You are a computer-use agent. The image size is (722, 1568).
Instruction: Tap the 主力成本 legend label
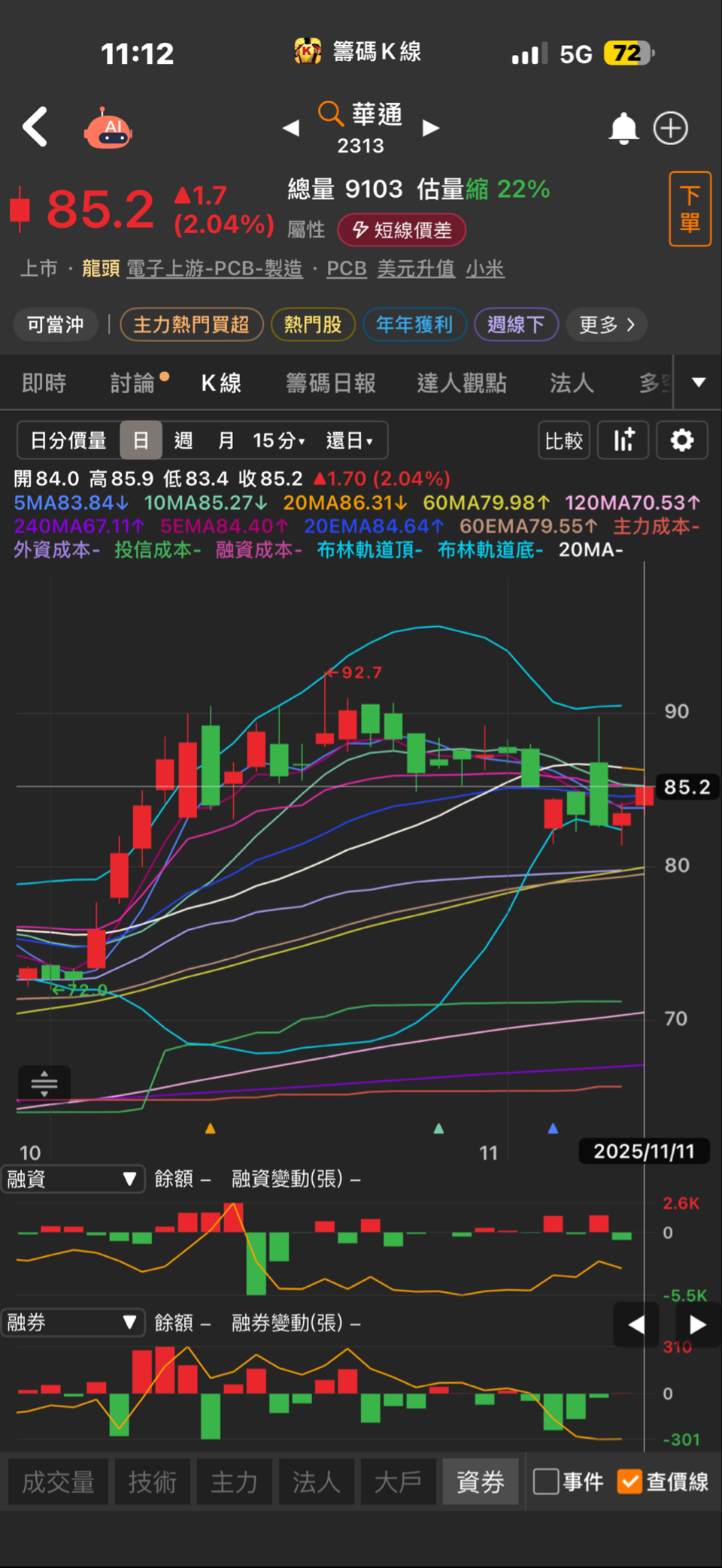pos(657,526)
